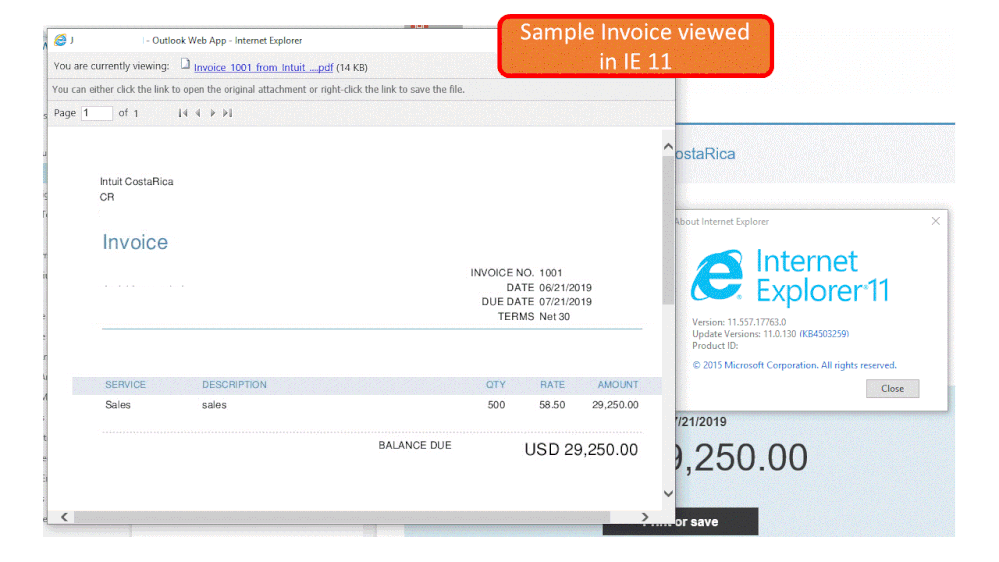Click the horizontal scrollbar thumb
Screen dimensions: 999x562
[x=342, y=517]
